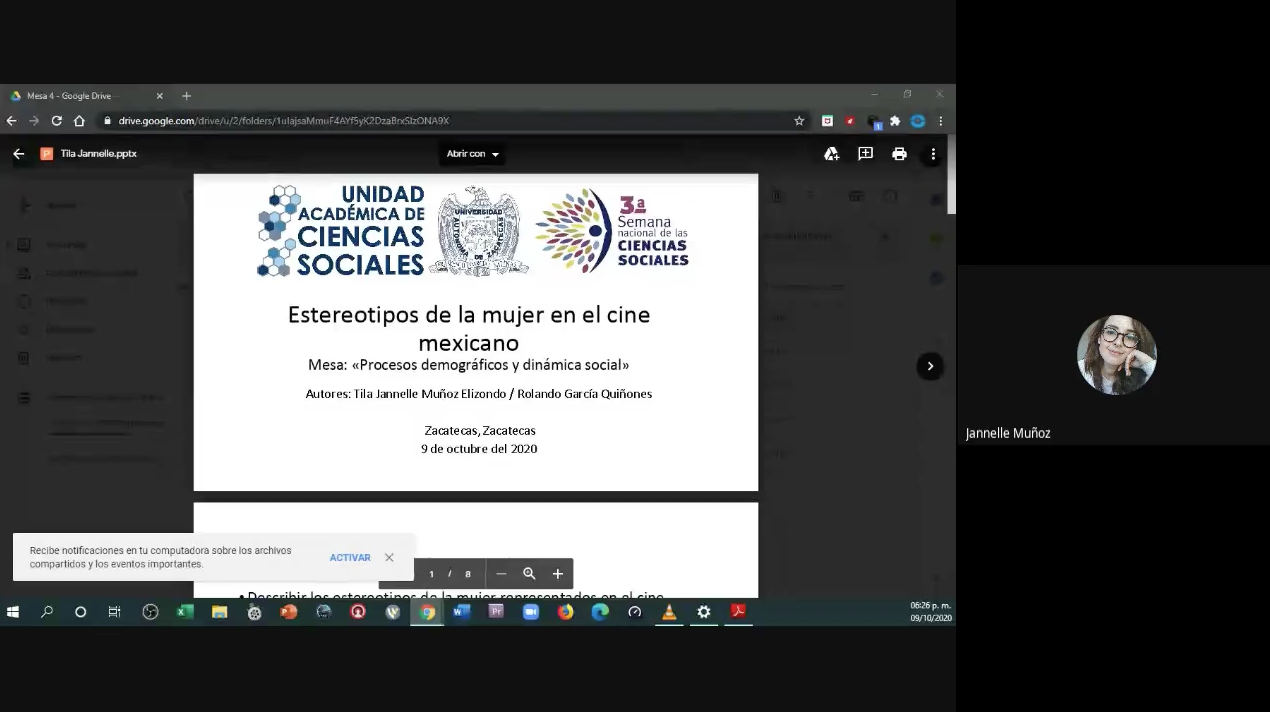The height and width of the screenshot is (712, 1270).
Task: Open Cortana circle on taskbar
Action: coord(81,612)
